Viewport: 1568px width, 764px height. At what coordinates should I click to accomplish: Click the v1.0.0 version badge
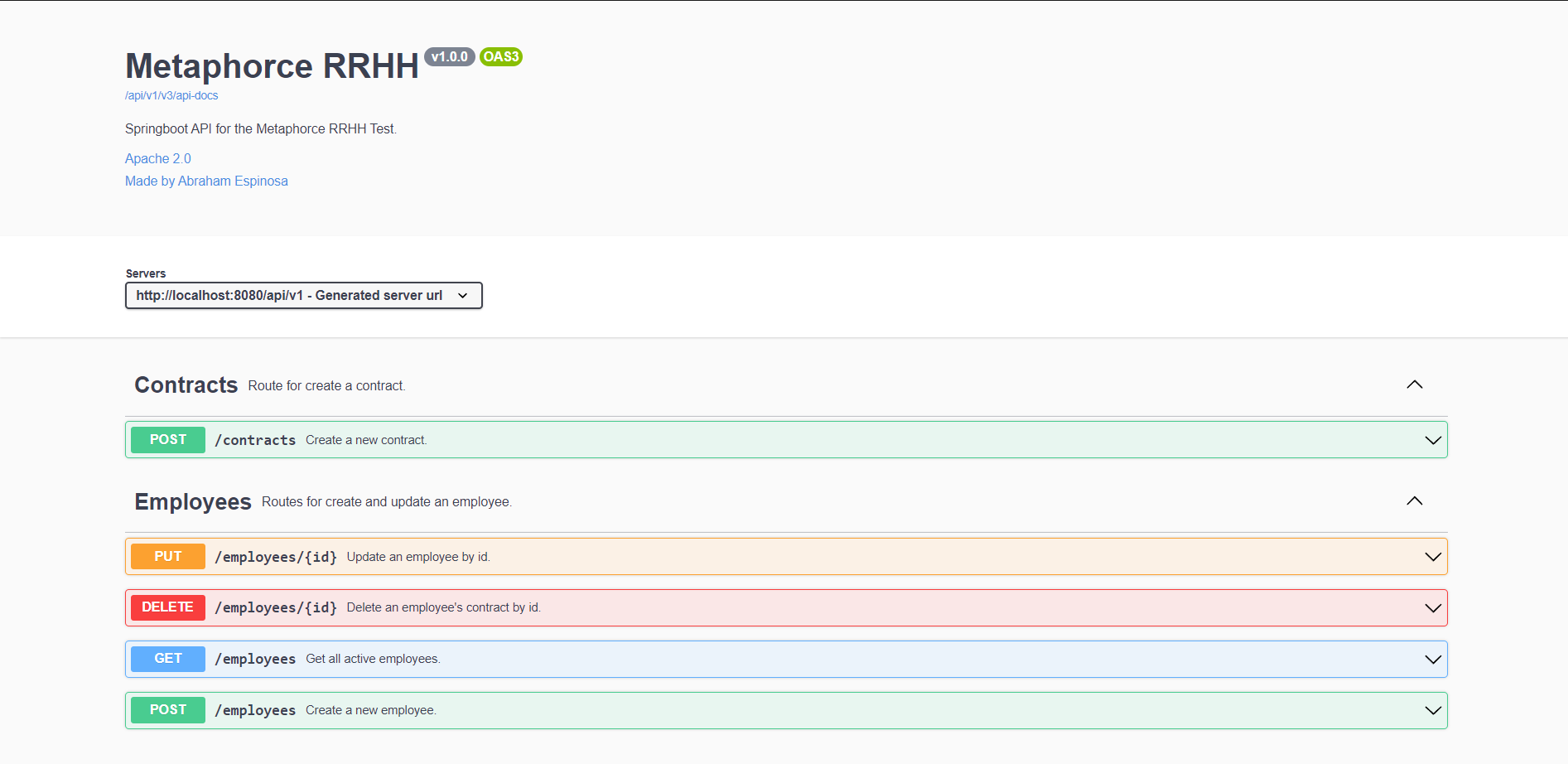[450, 56]
